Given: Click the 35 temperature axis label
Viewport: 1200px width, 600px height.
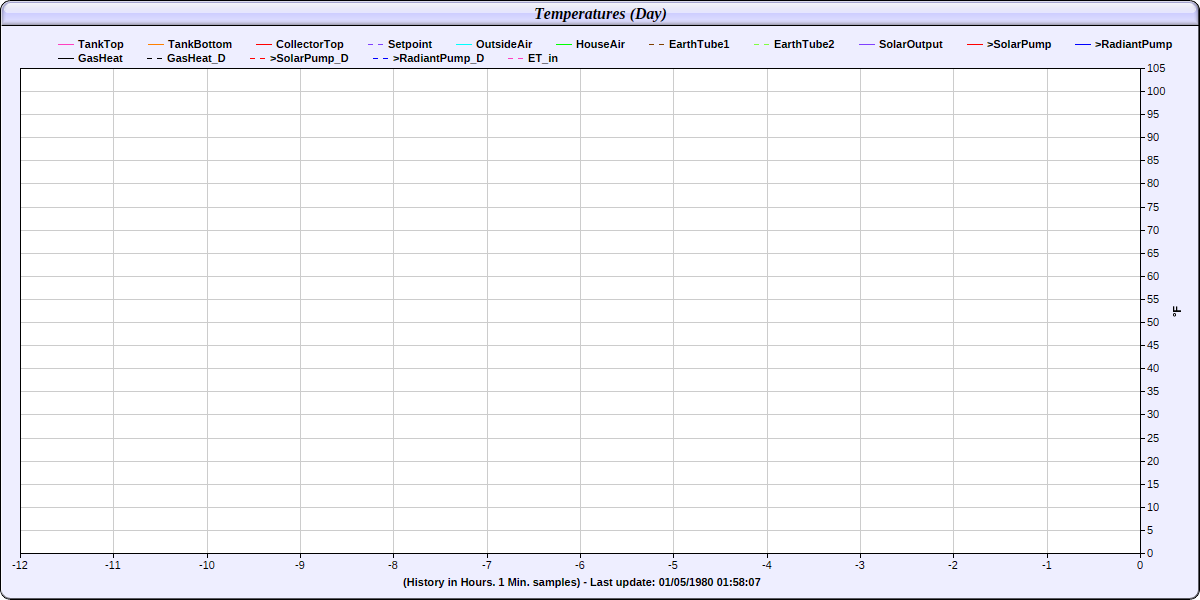Looking at the screenshot, I should point(1153,391).
